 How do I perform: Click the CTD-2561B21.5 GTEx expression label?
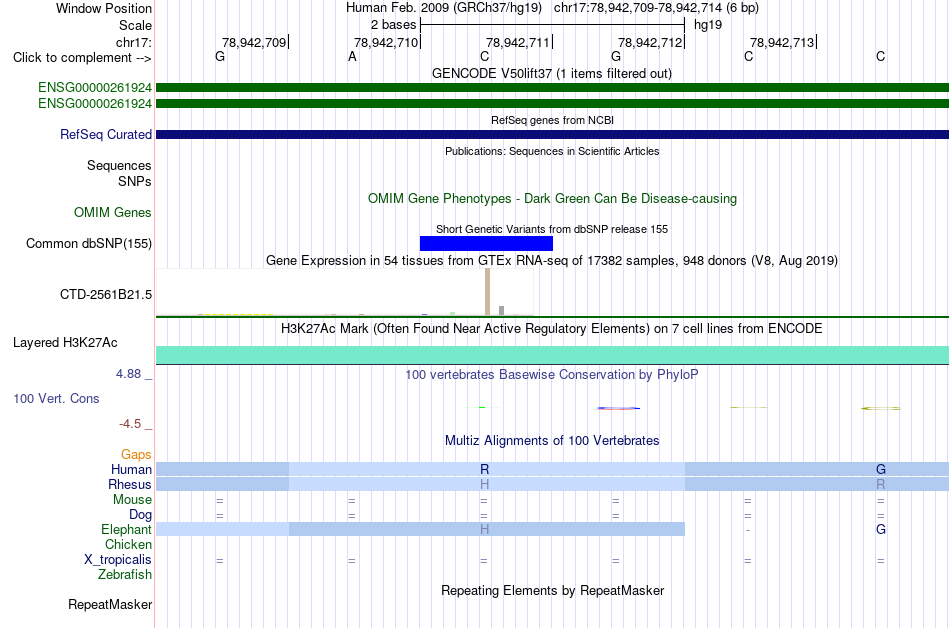pyautogui.click(x=105, y=294)
